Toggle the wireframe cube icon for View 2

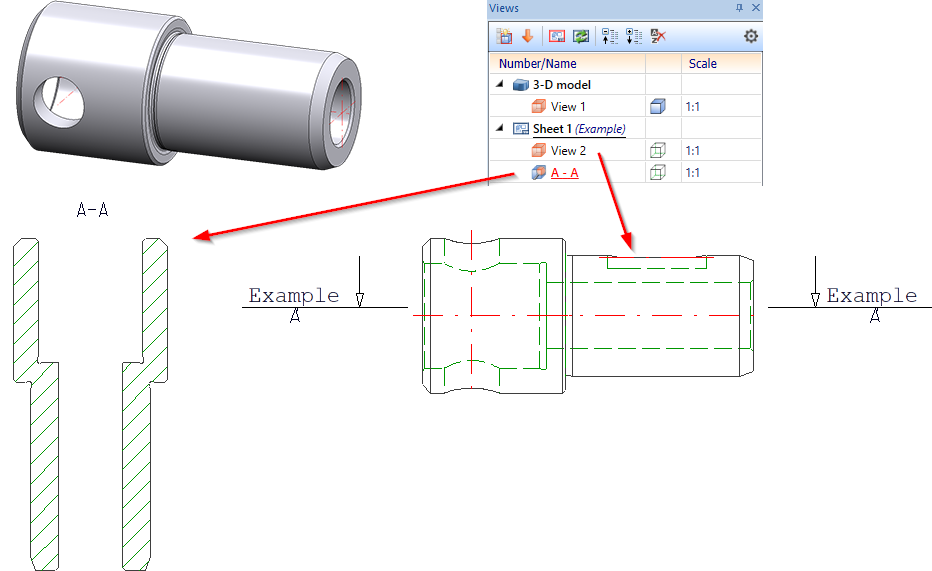(657, 150)
